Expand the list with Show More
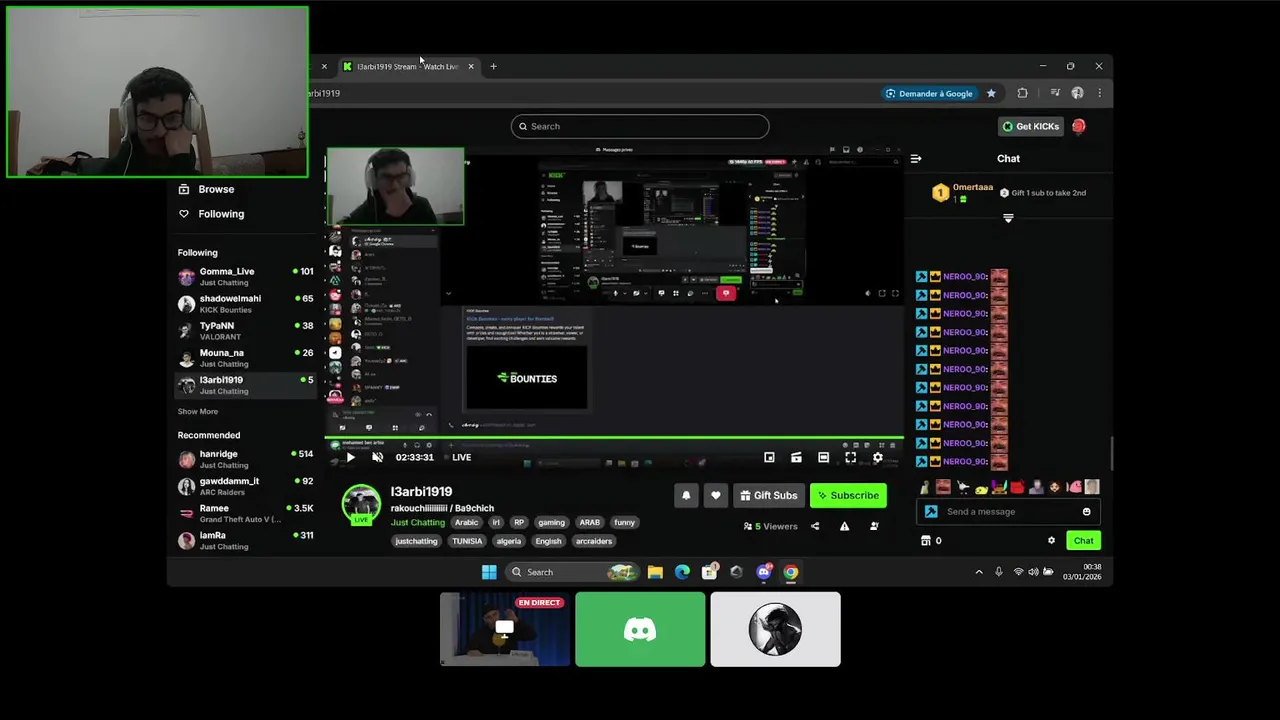 (198, 411)
